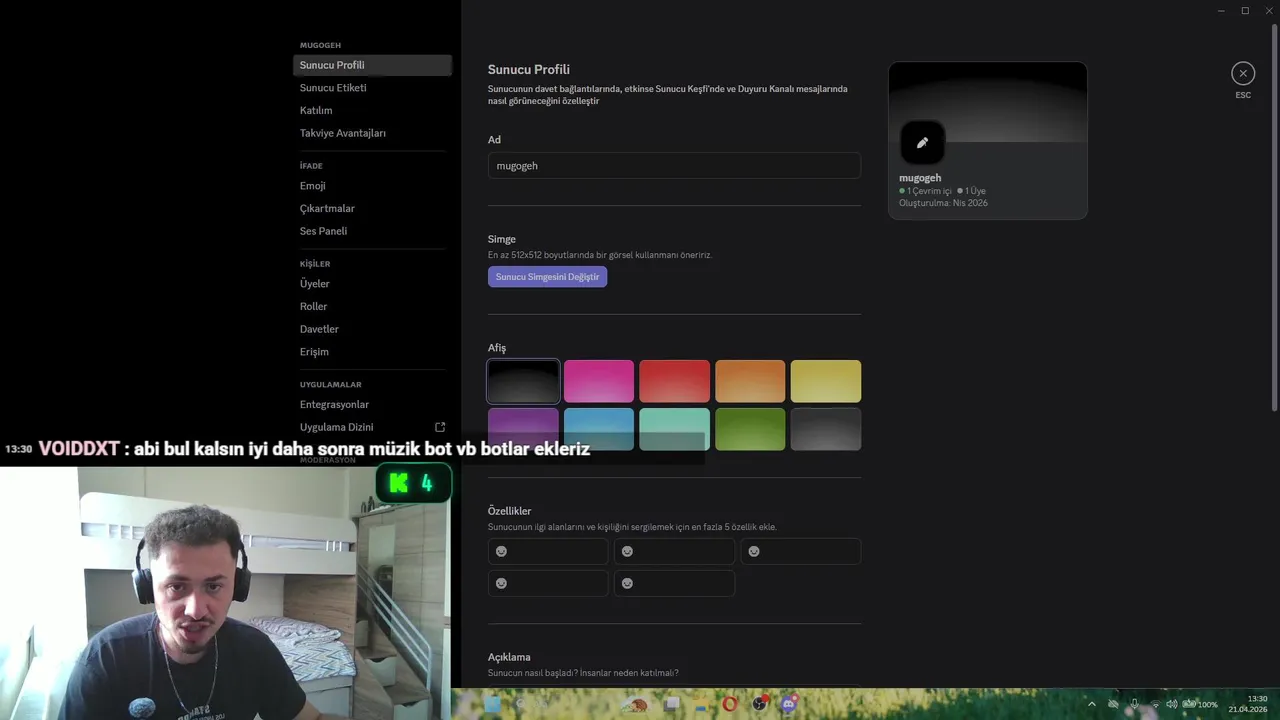The image size is (1280, 720).
Task: Open Sunucu Profili settings page
Action: (x=372, y=65)
